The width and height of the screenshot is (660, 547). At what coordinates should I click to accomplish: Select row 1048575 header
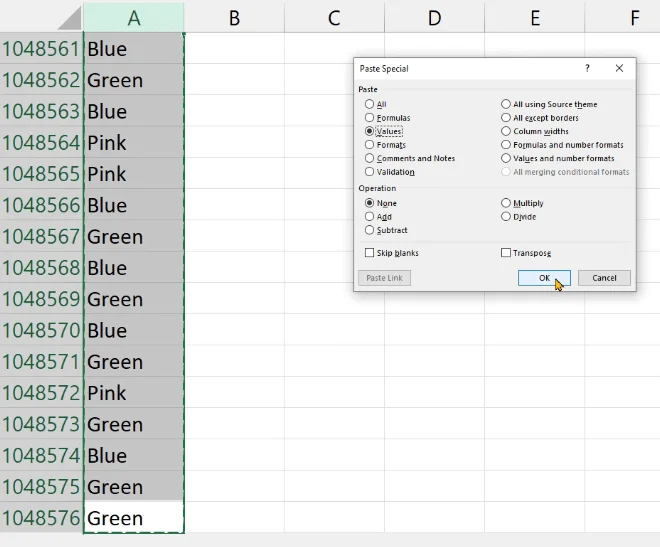pyautogui.click(x=41, y=486)
